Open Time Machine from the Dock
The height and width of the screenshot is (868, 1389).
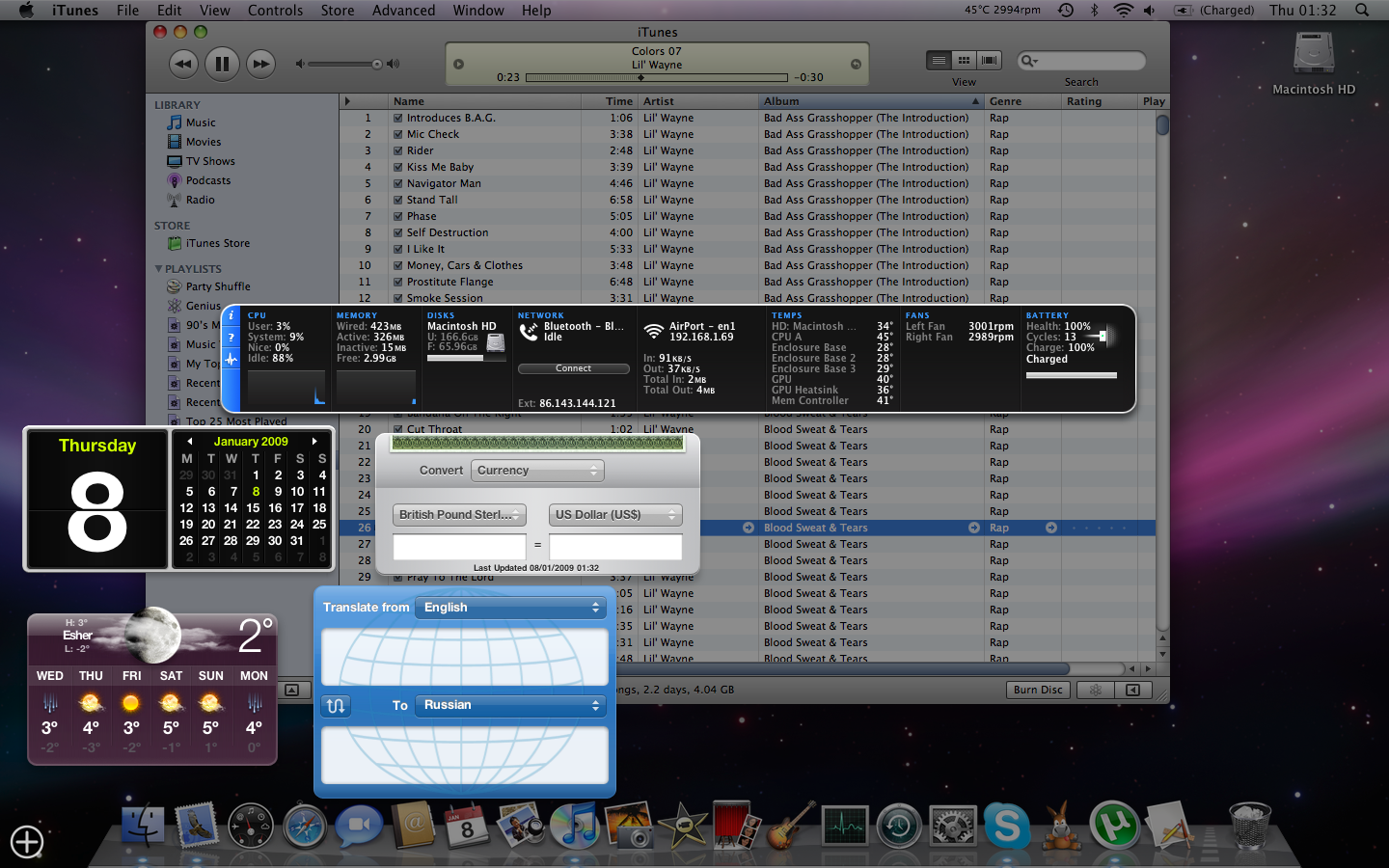pyautogui.click(x=899, y=827)
